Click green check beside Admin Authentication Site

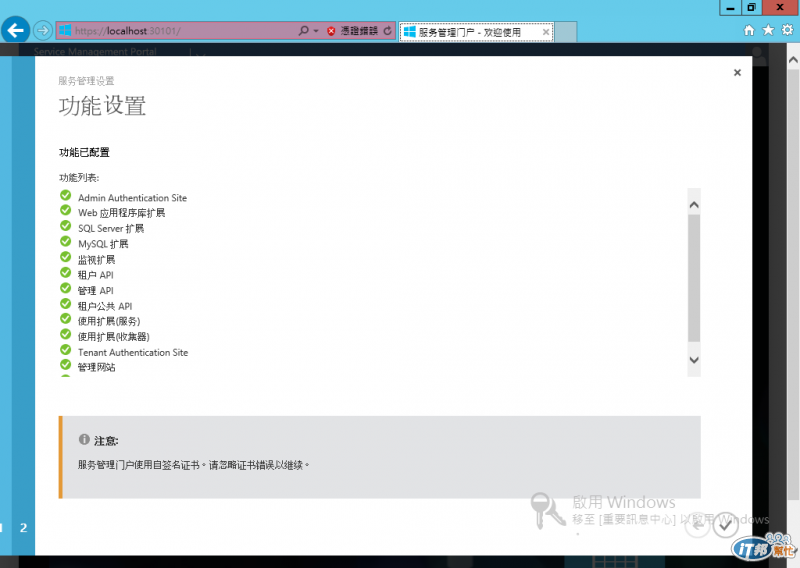point(65,195)
